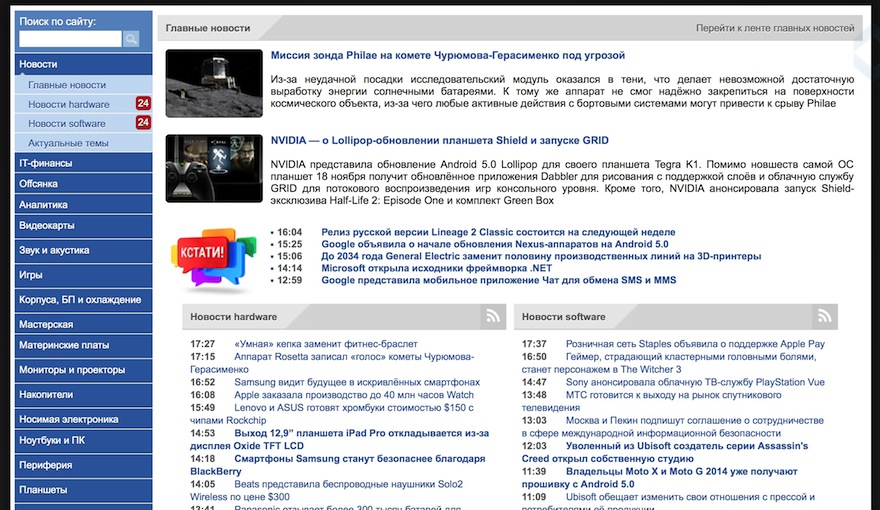Focus the site search input field

(70, 39)
